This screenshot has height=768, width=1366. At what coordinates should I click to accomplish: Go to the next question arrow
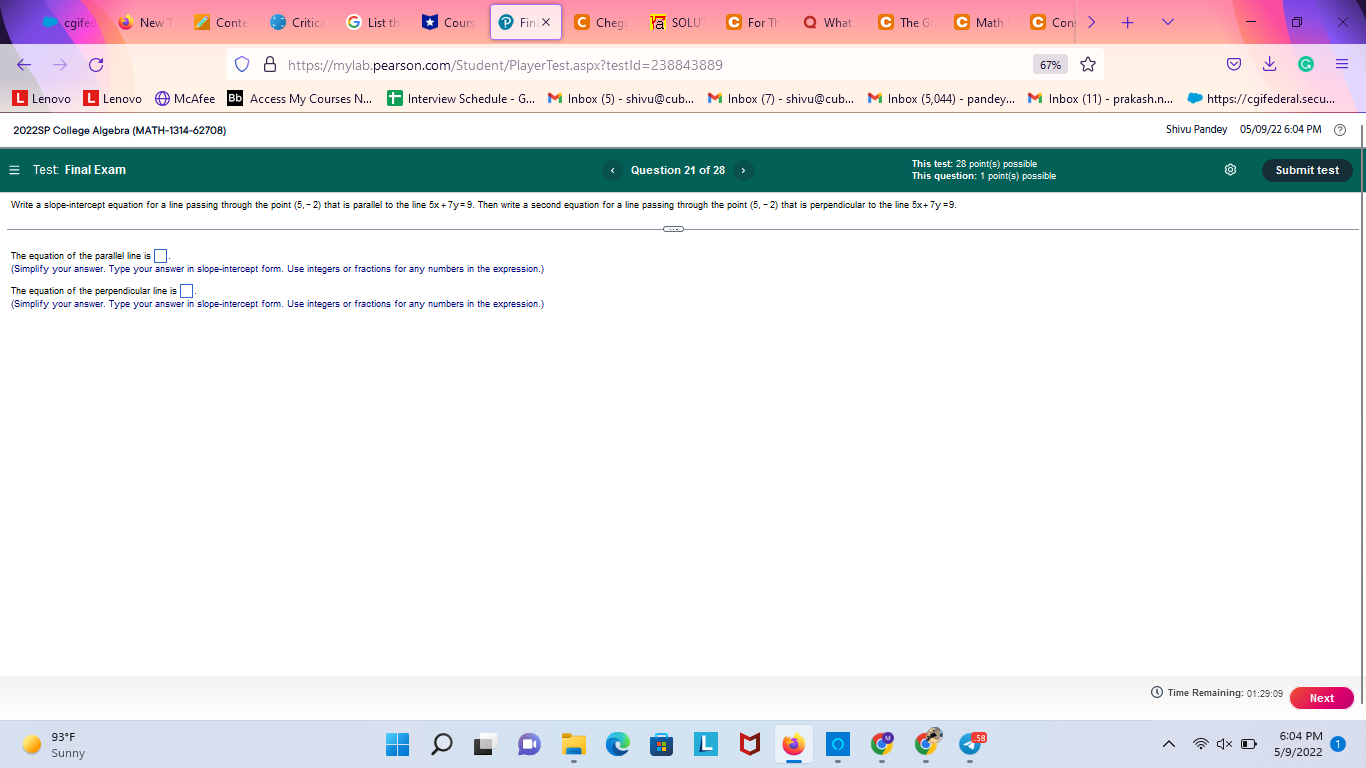click(743, 170)
